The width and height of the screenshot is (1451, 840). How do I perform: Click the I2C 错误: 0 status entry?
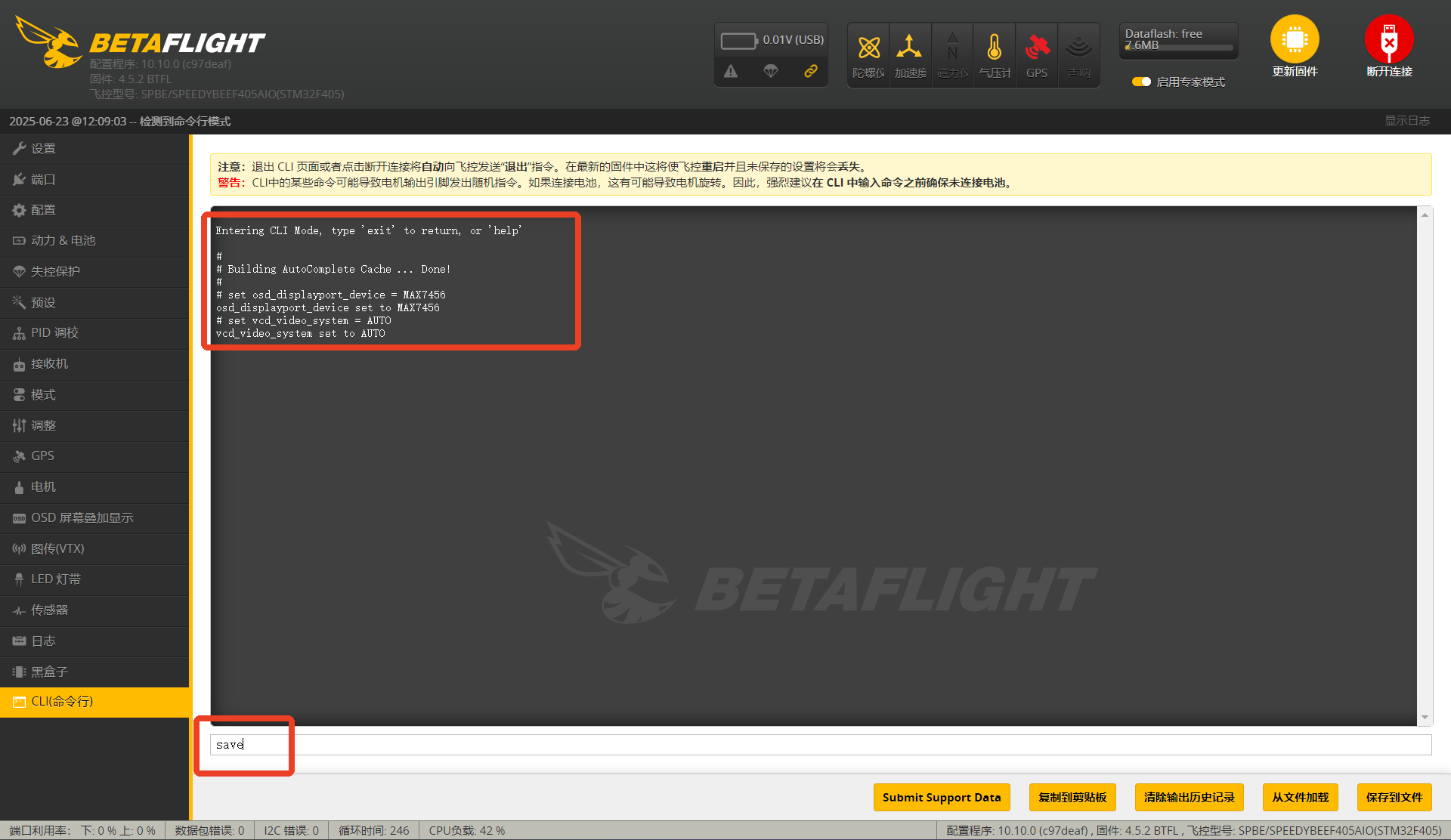(292, 831)
